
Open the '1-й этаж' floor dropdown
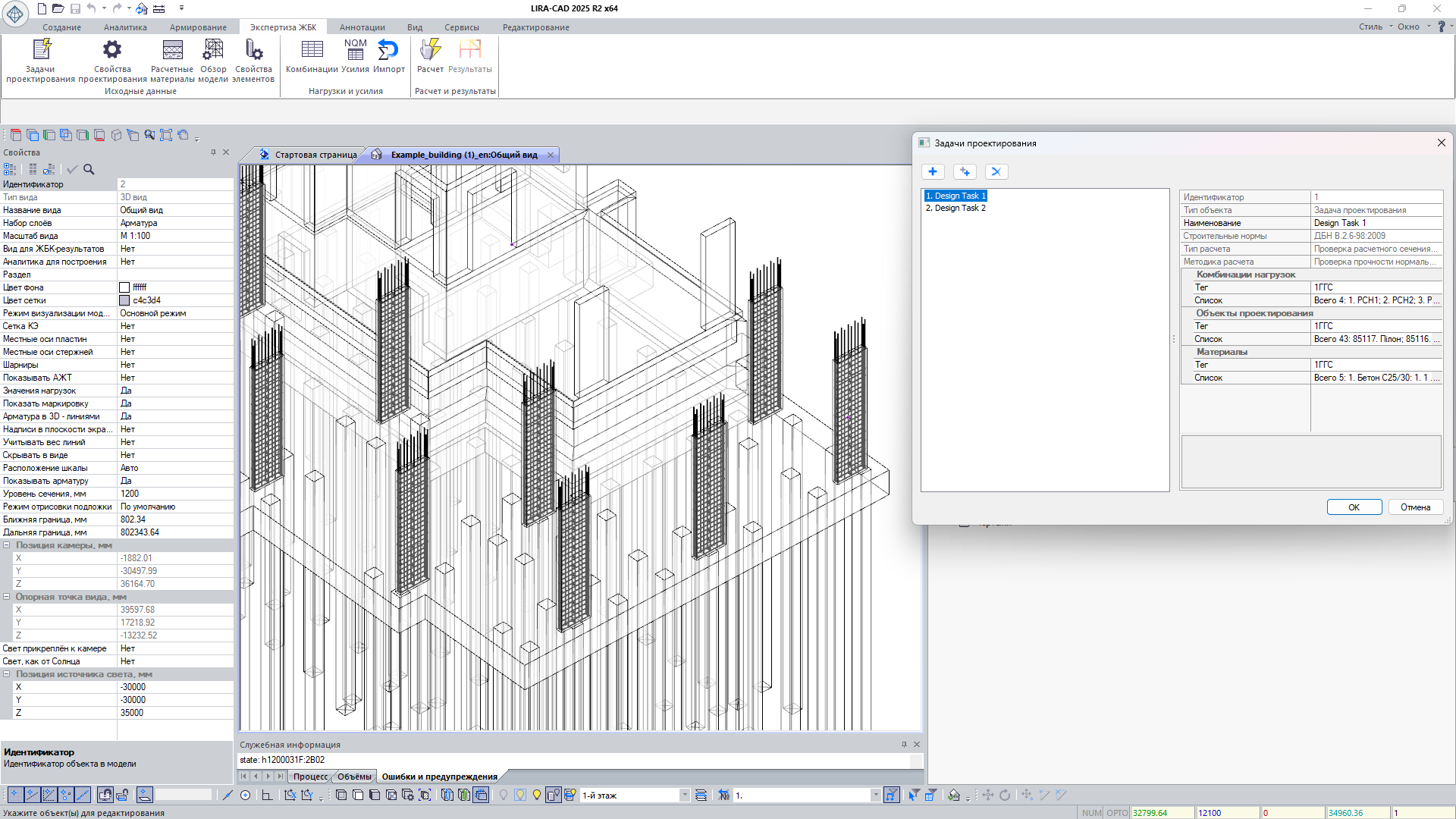[x=684, y=795]
